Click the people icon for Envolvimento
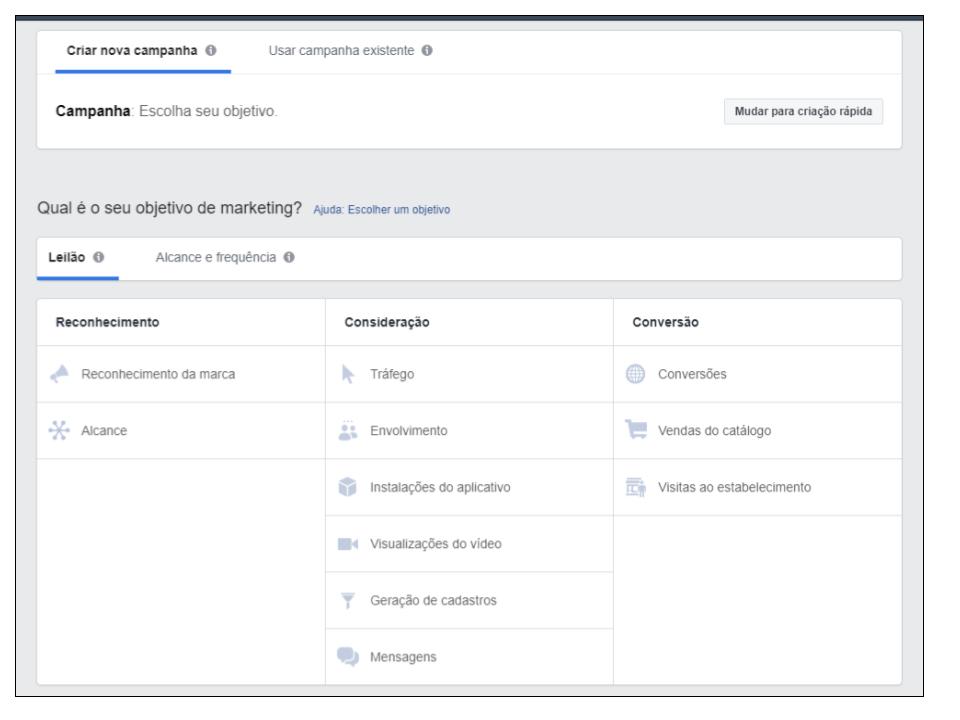Viewport: 960px width, 720px height. point(348,431)
